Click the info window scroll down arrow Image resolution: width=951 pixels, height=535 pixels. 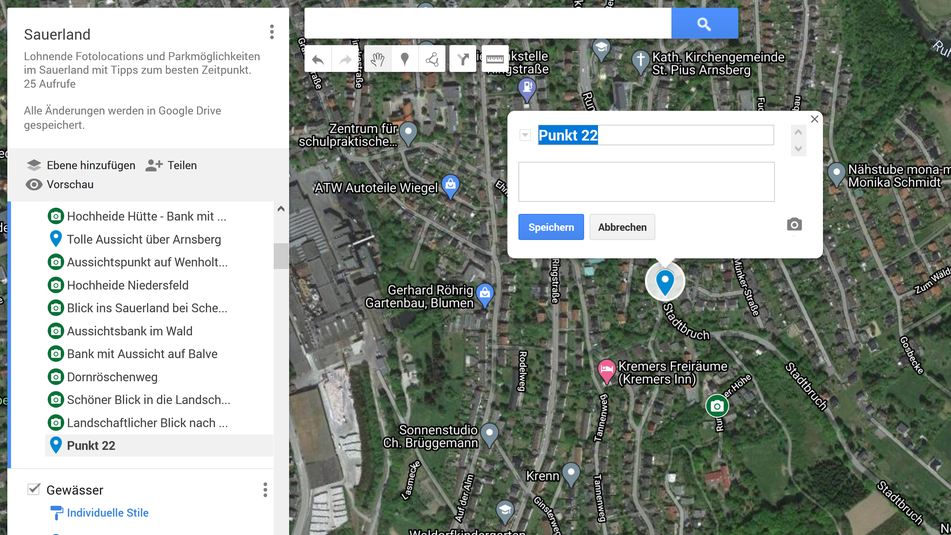798,149
